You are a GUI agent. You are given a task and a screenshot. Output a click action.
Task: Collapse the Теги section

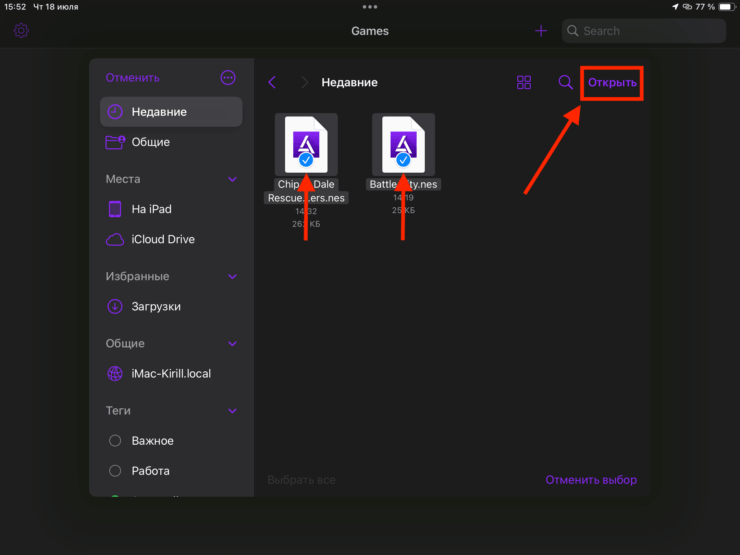pyautogui.click(x=232, y=410)
